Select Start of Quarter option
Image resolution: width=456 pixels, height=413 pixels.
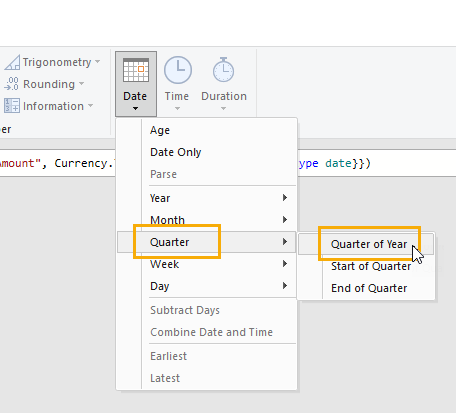366,266
